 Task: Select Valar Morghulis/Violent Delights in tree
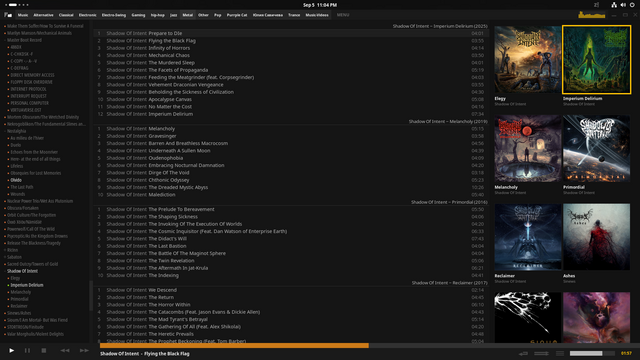(36, 334)
